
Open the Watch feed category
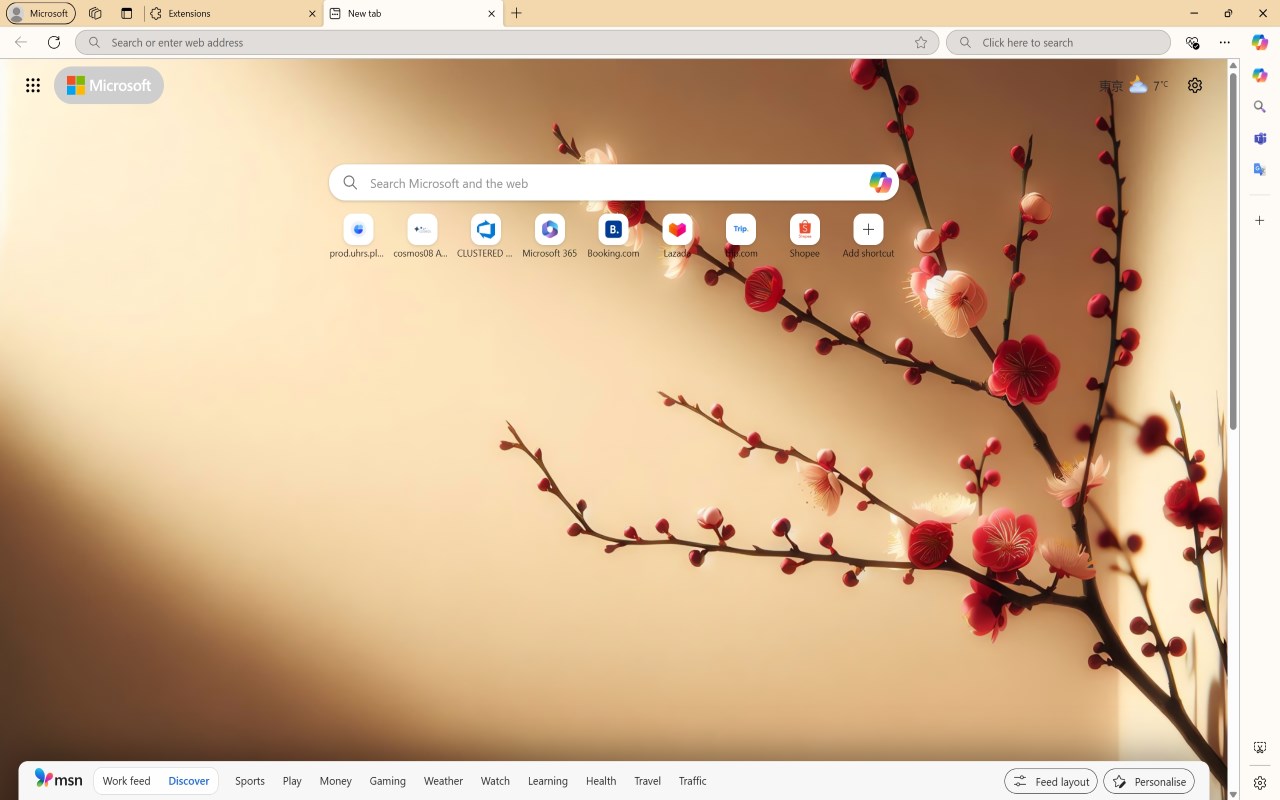495,781
